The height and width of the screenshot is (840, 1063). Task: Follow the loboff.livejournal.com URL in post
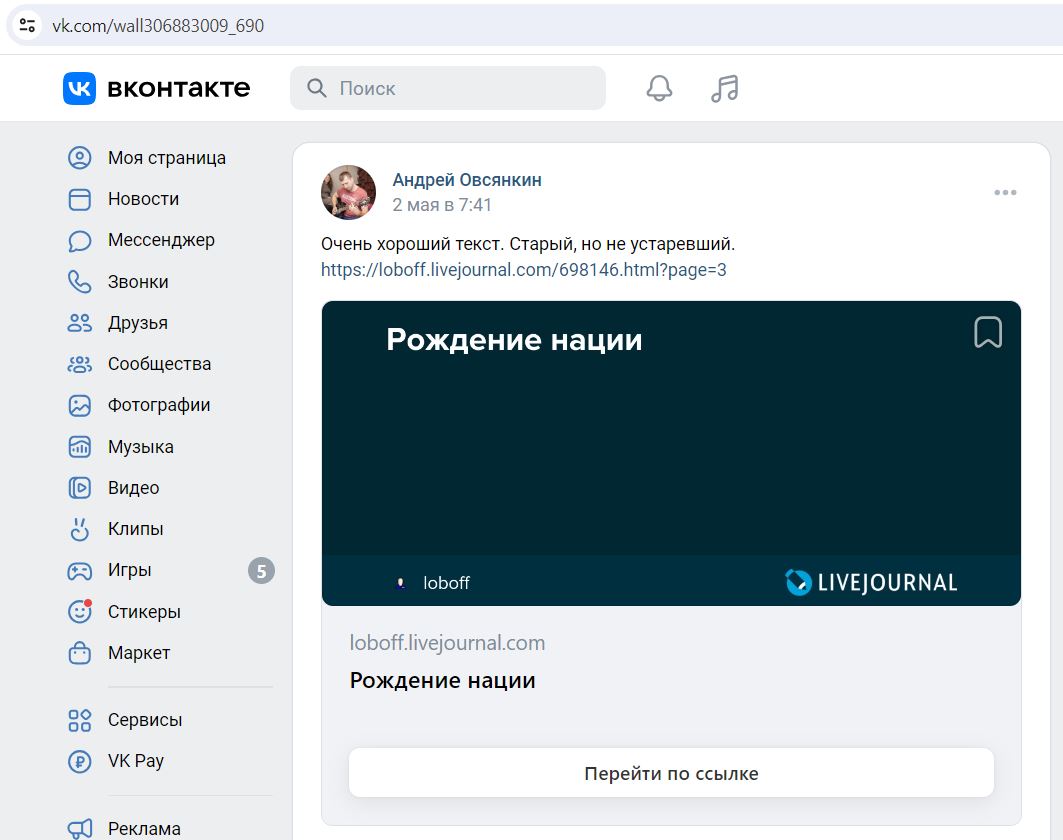pyautogui.click(x=523, y=270)
